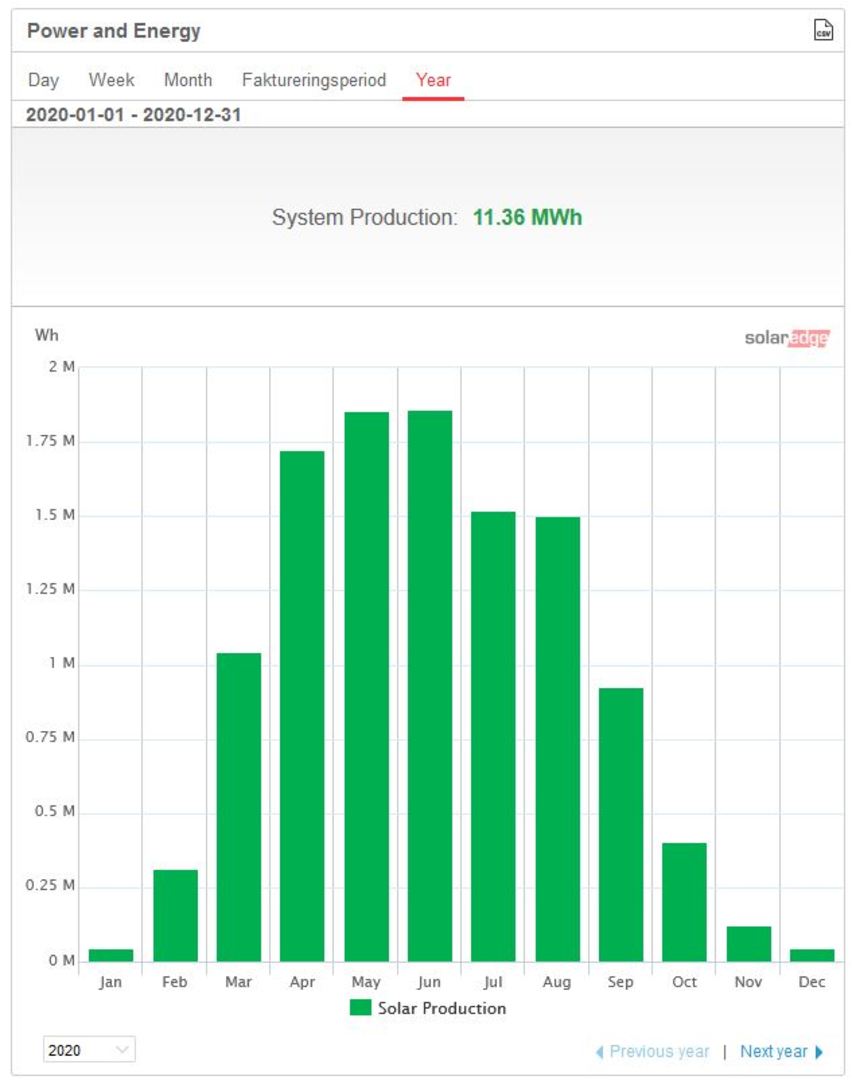Select the Year tab
This screenshot has width=852, height=1080.
(x=433, y=80)
